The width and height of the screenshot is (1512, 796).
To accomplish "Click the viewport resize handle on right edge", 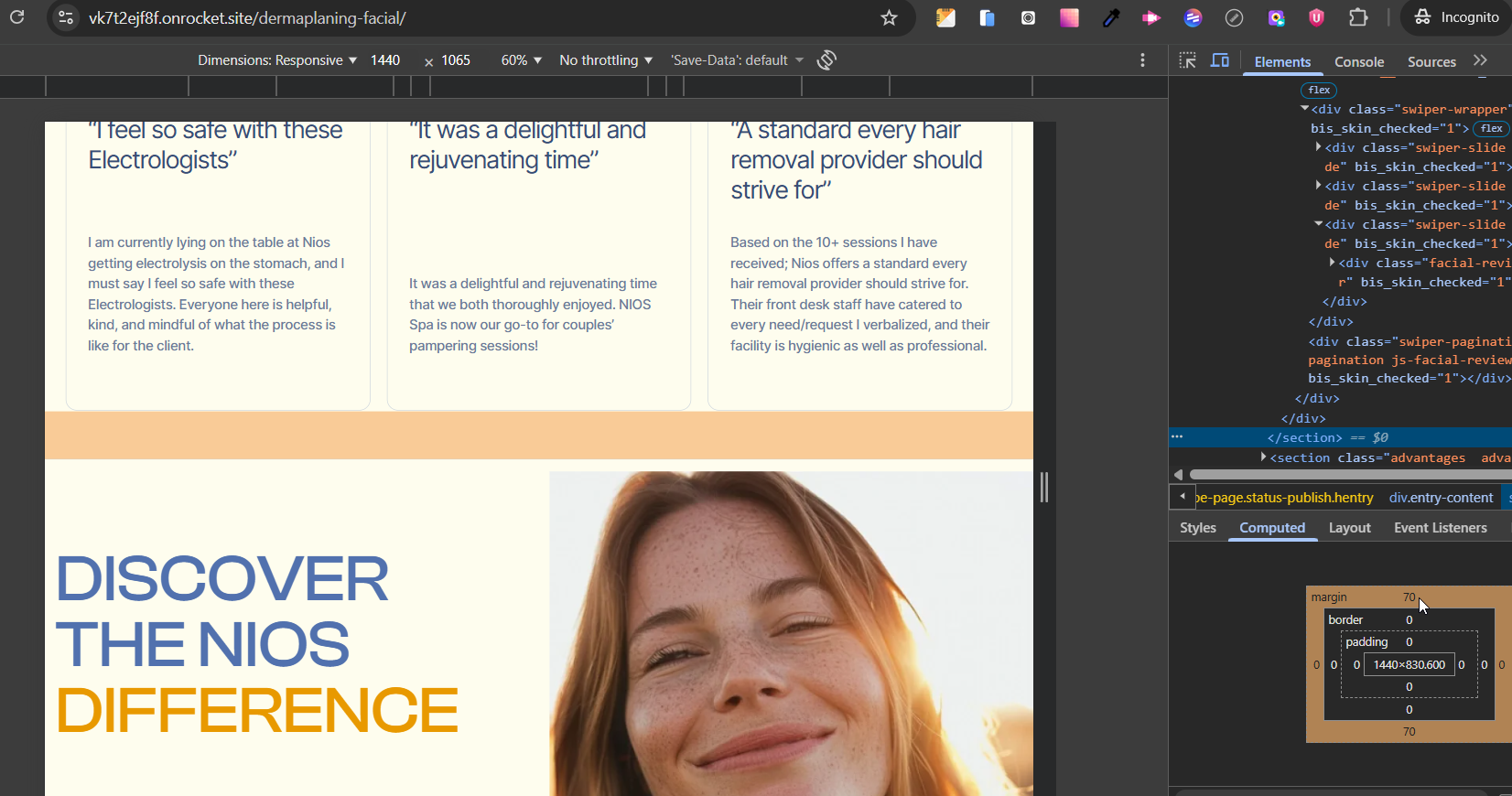I will (1044, 487).
